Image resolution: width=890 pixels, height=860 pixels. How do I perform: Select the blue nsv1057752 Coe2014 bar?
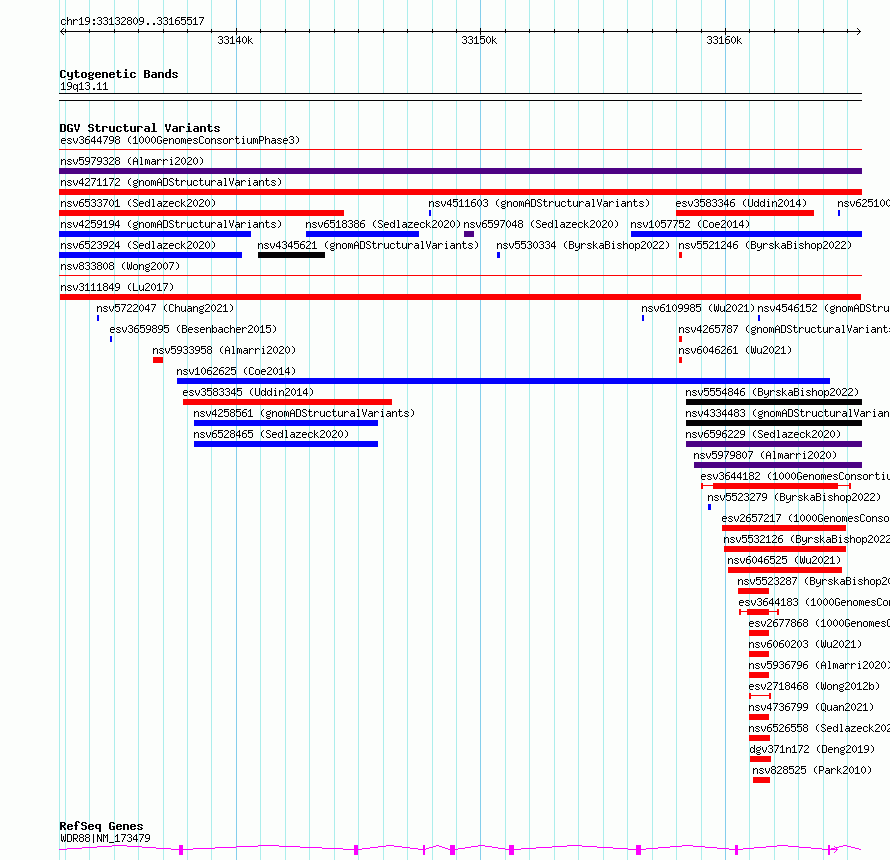point(746,234)
